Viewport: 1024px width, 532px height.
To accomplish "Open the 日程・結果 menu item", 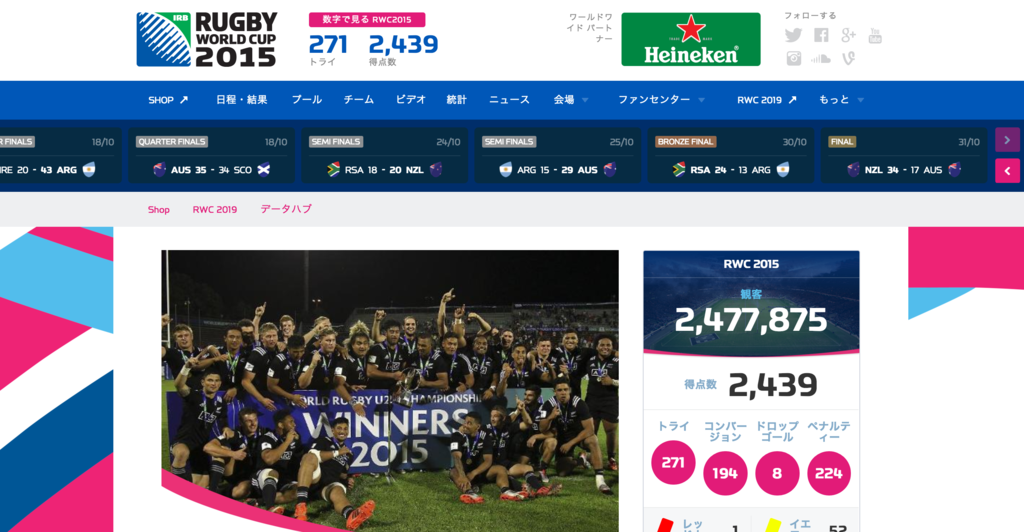I will tap(242, 100).
